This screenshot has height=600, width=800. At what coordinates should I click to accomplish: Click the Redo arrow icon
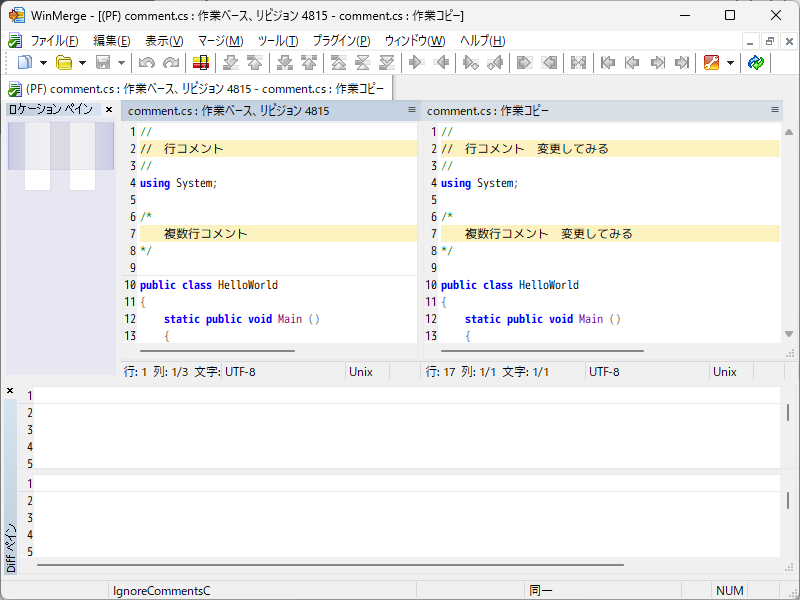tap(171, 63)
